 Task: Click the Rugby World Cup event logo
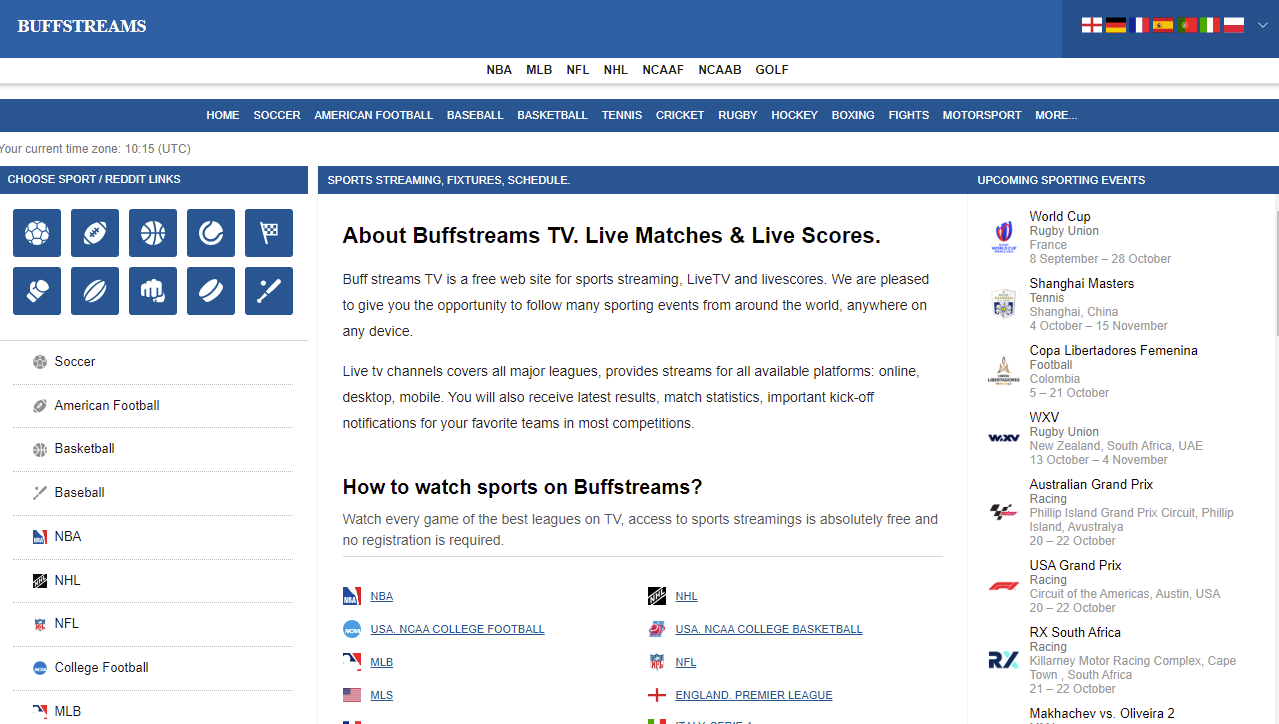1003,237
